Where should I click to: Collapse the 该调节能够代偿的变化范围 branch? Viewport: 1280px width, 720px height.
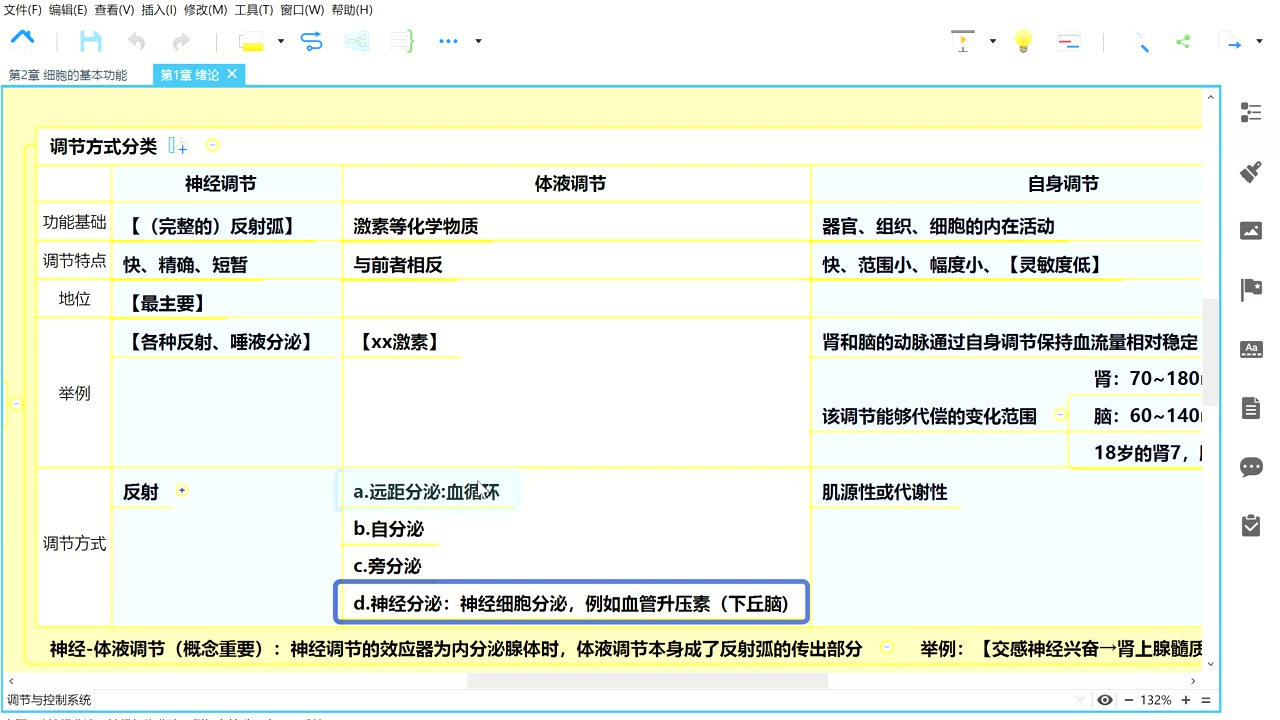pyautogui.click(x=1059, y=415)
